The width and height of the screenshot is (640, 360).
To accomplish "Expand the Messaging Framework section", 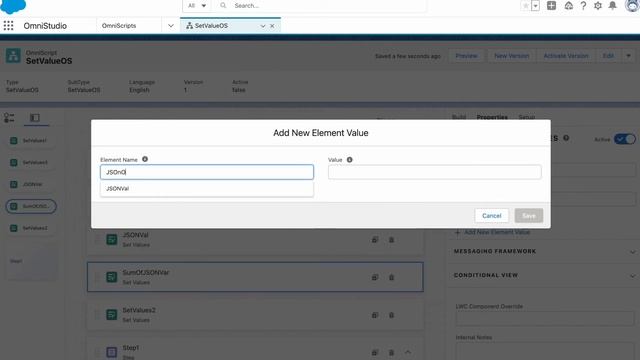I will click(545, 251).
